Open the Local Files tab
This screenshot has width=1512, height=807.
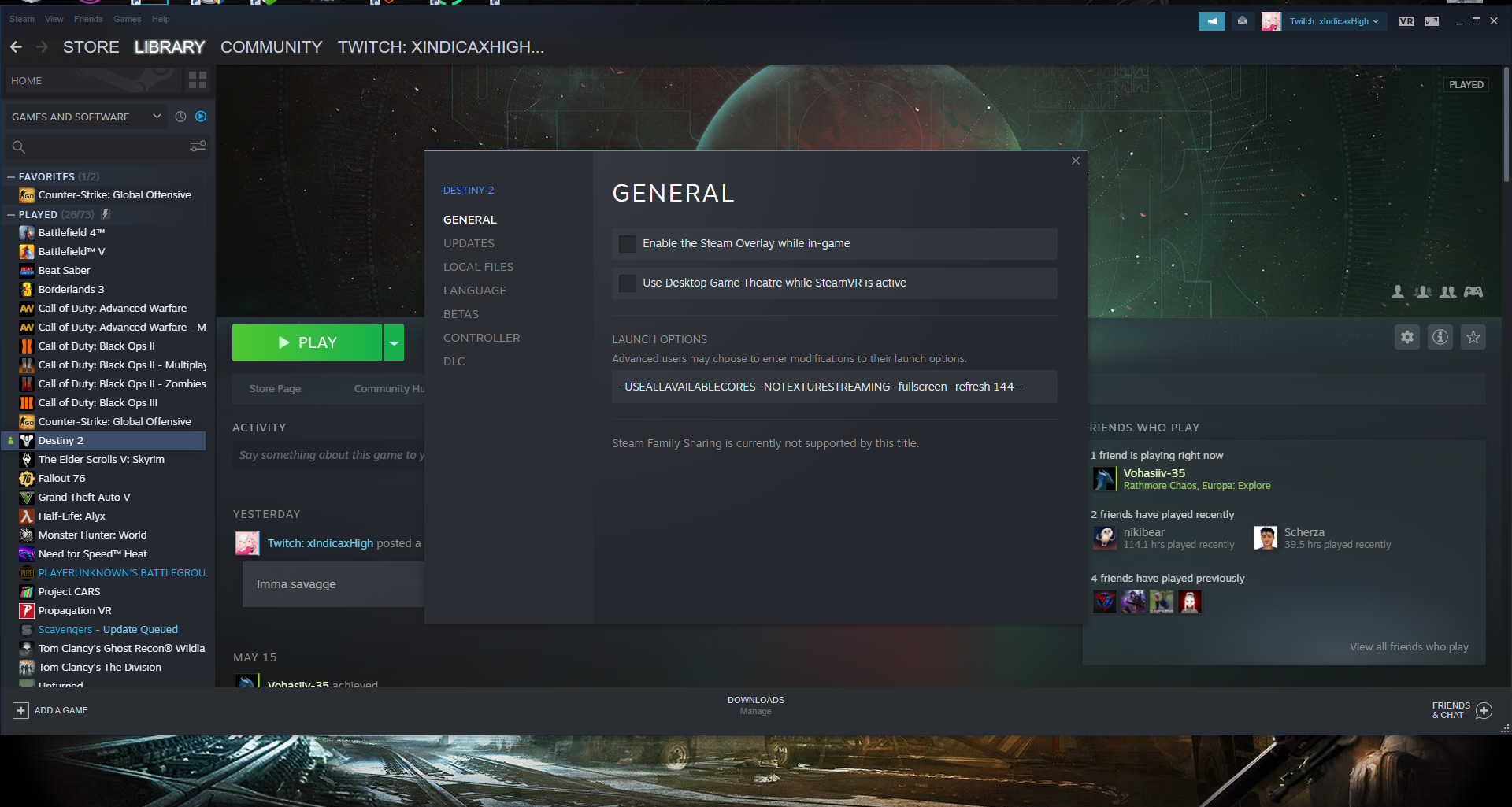click(x=478, y=267)
